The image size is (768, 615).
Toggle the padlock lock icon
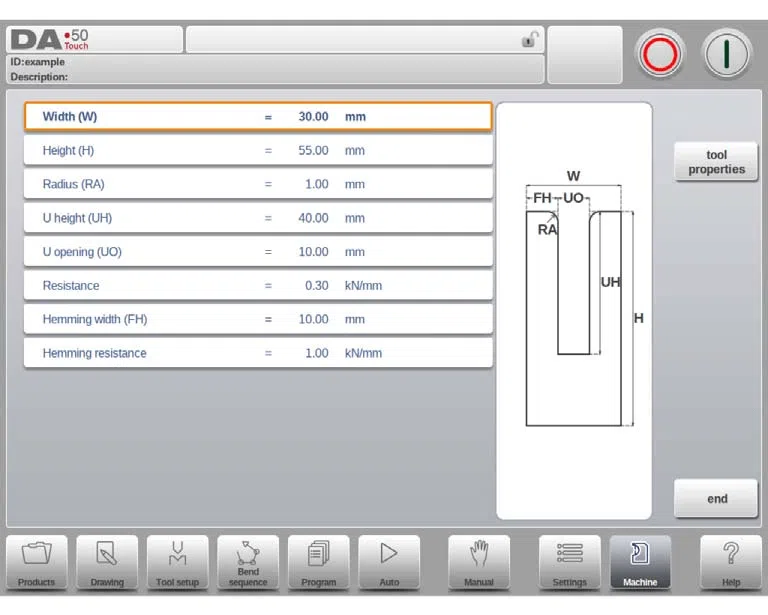tap(530, 39)
